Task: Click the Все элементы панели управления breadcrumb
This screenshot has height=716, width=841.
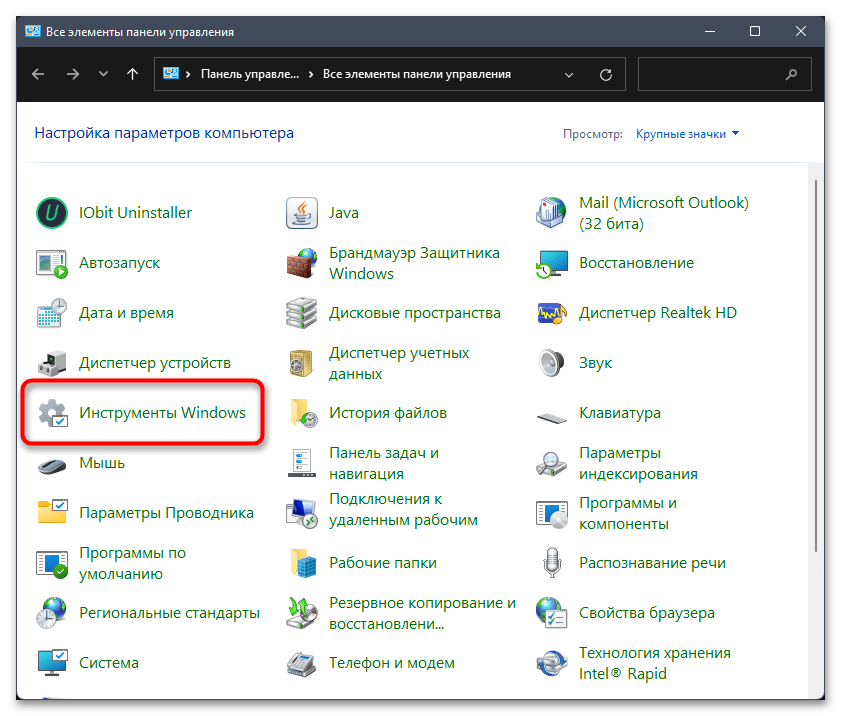Action: (x=417, y=74)
